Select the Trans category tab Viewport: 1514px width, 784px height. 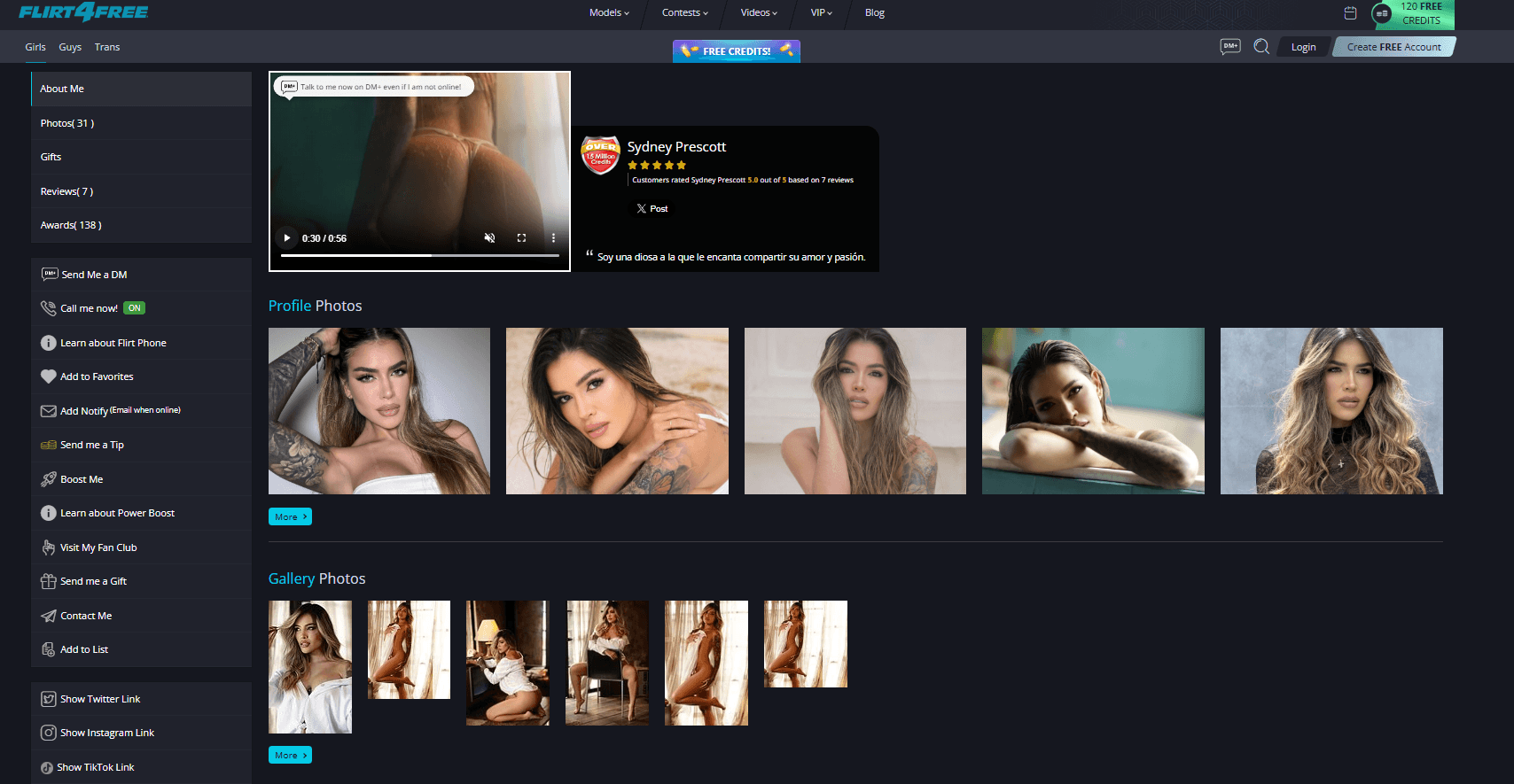(x=107, y=47)
